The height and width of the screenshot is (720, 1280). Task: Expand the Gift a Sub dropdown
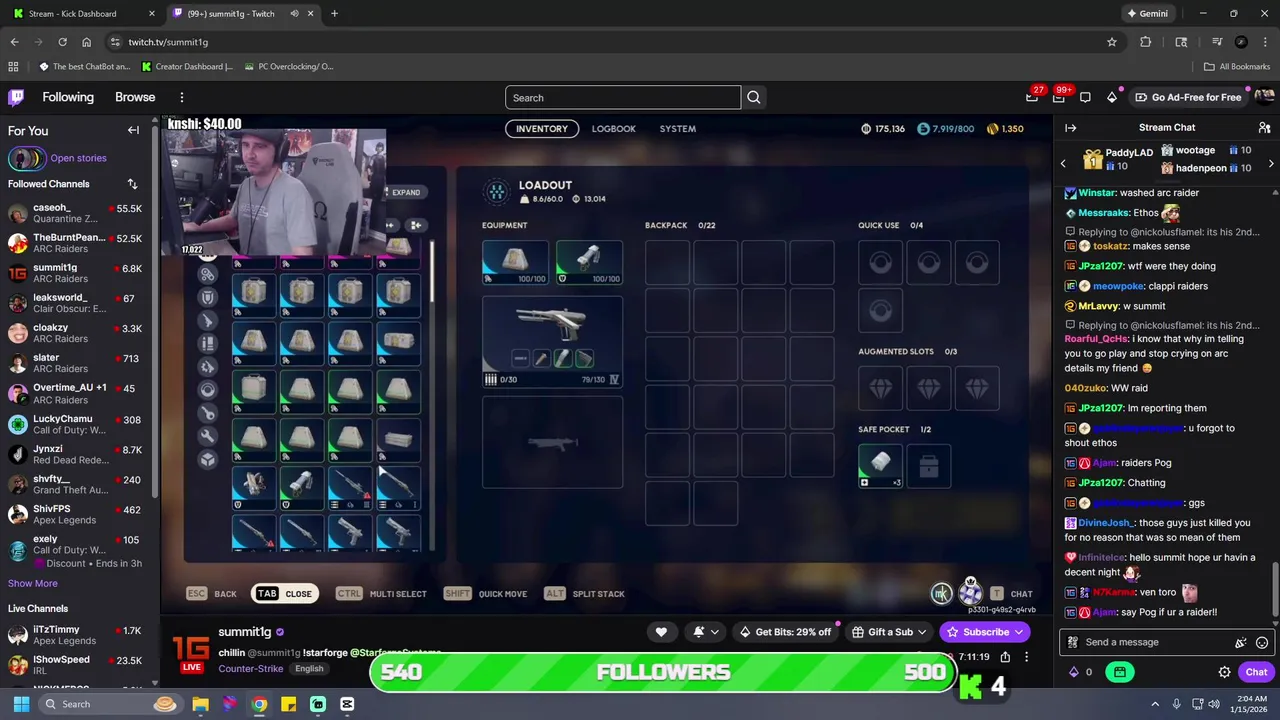[x=922, y=632]
